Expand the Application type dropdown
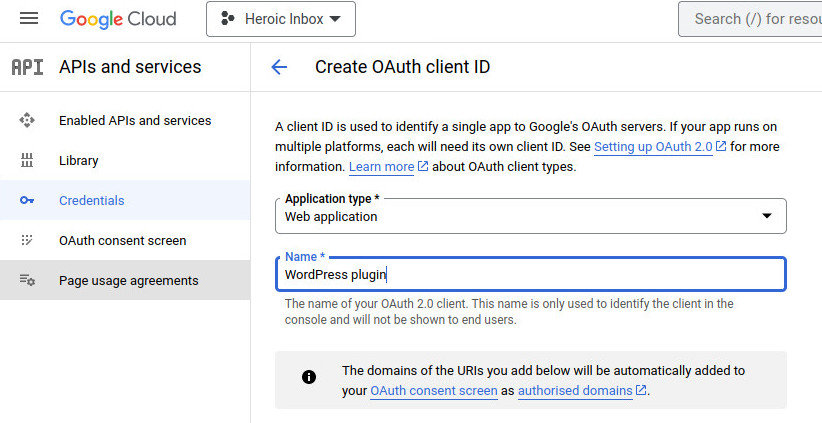This screenshot has width=822, height=423. tap(531, 216)
